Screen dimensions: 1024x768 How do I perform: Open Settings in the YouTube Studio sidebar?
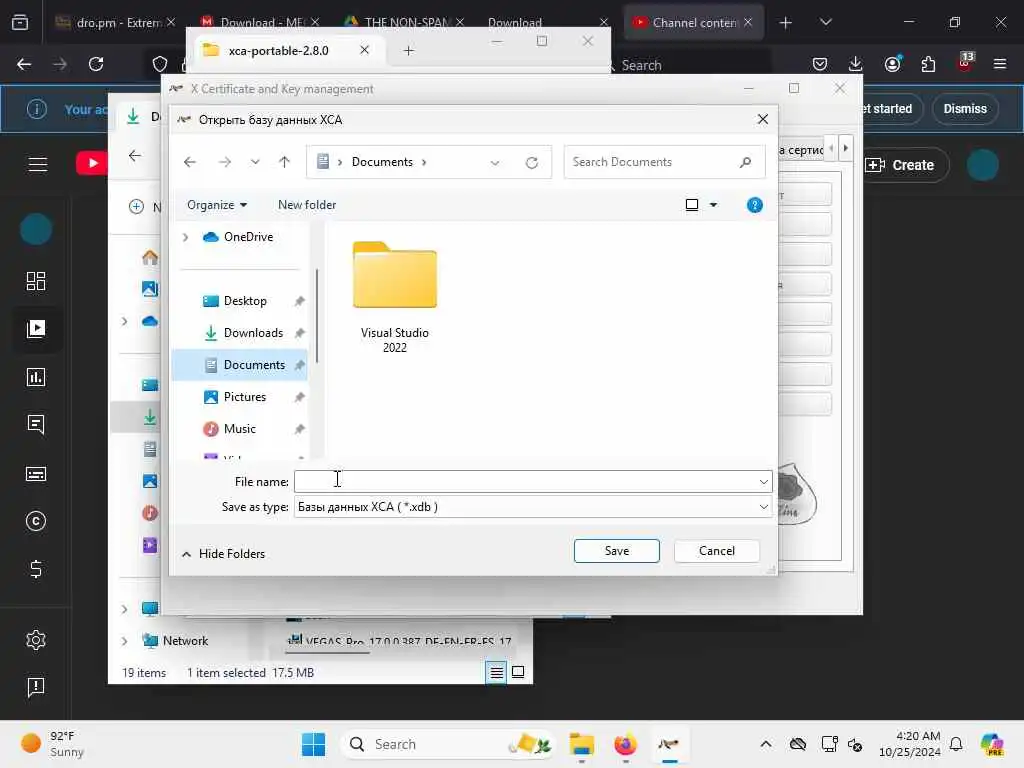coord(36,640)
